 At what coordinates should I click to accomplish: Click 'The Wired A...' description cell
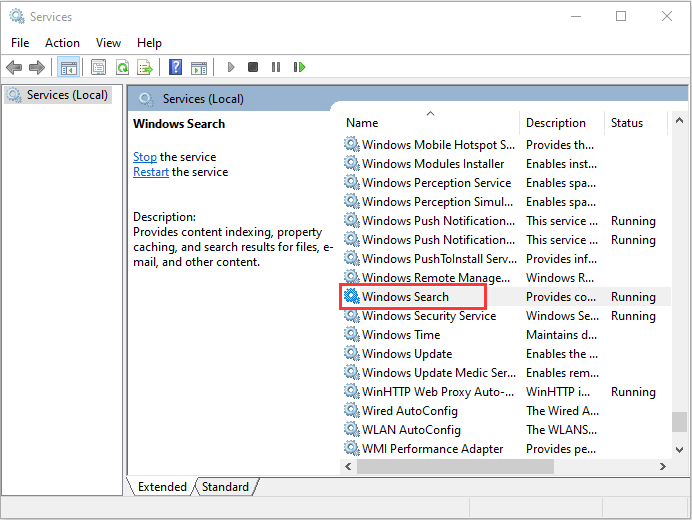point(562,411)
